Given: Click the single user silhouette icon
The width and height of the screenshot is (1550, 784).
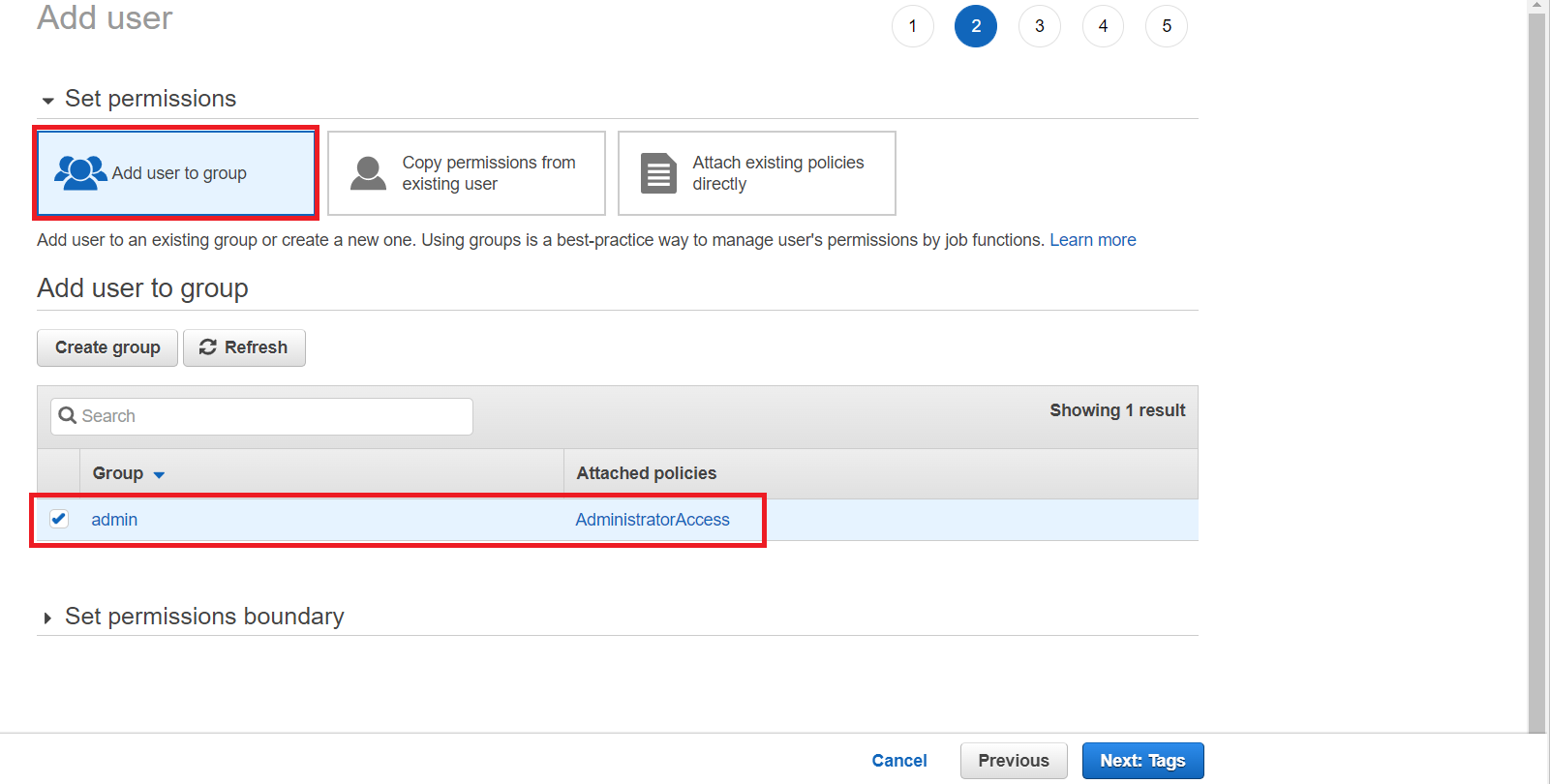Looking at the screenshot, I should (368, 173).
